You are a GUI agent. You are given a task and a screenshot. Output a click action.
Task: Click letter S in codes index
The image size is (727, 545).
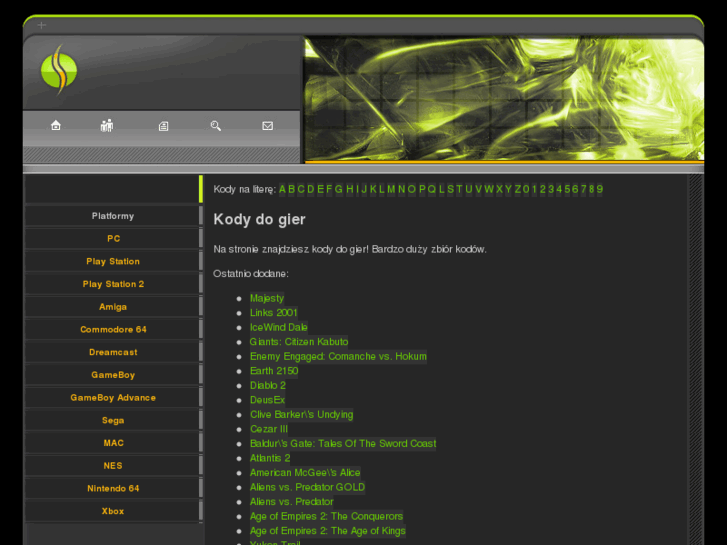[451, 189]
